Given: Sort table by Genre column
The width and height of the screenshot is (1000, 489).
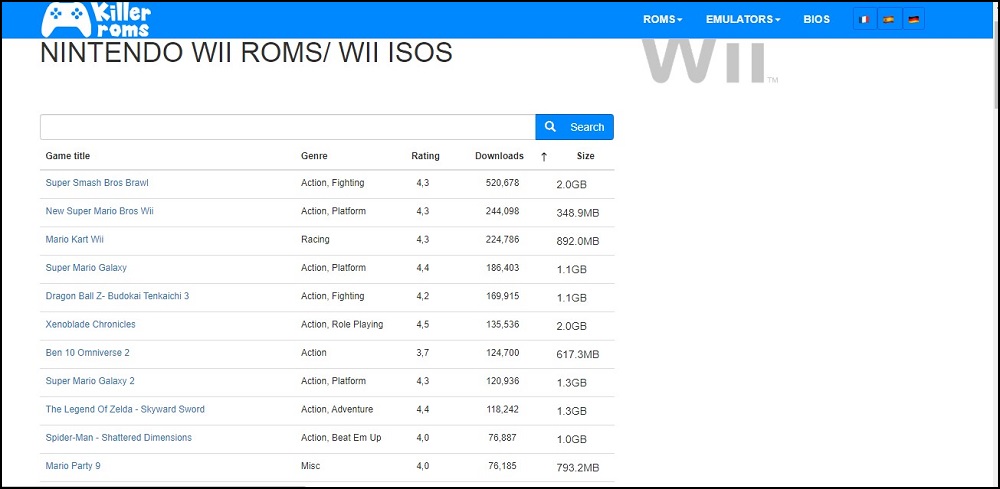Looking at the screenshot, I should tap(314, 156).
